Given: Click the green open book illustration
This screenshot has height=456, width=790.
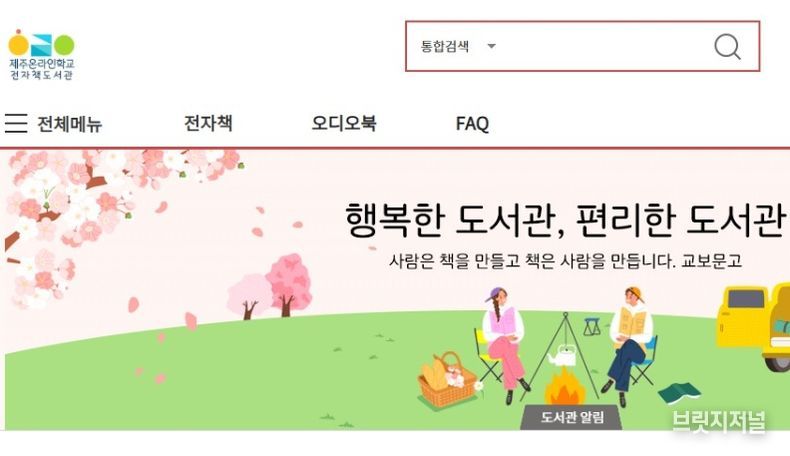Looking at the screenshot, I should click(x=679, y=392).
